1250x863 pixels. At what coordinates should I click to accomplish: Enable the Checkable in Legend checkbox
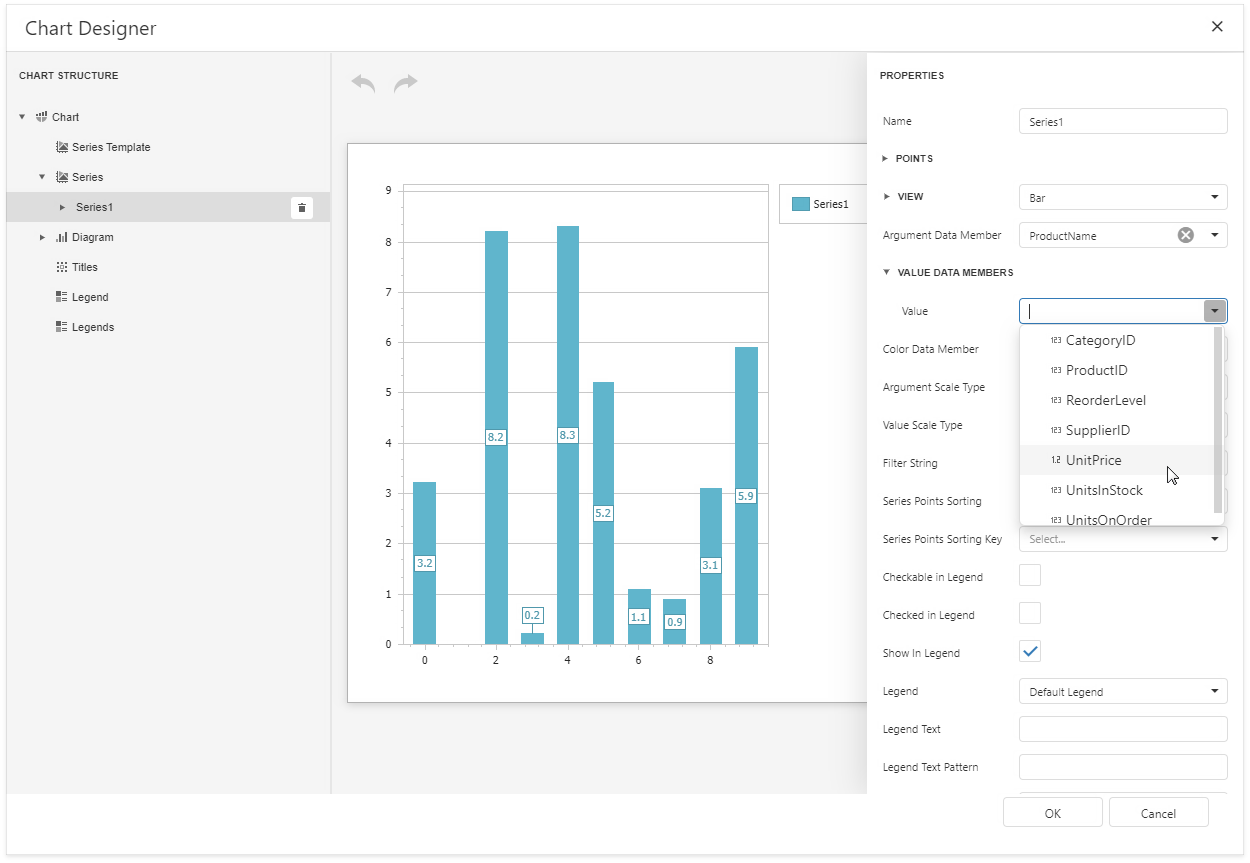[1029, 576]
